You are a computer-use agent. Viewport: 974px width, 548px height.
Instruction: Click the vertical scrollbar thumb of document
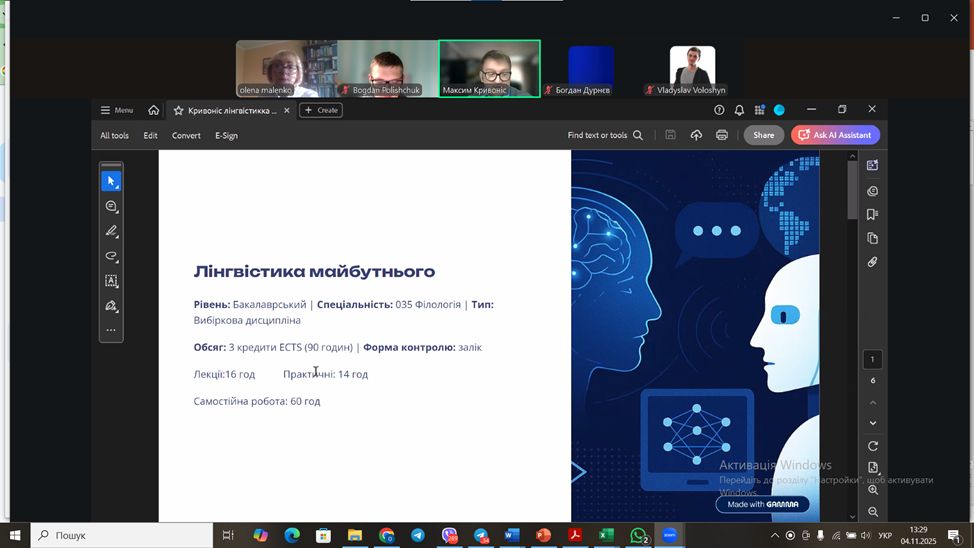(852, 190)
